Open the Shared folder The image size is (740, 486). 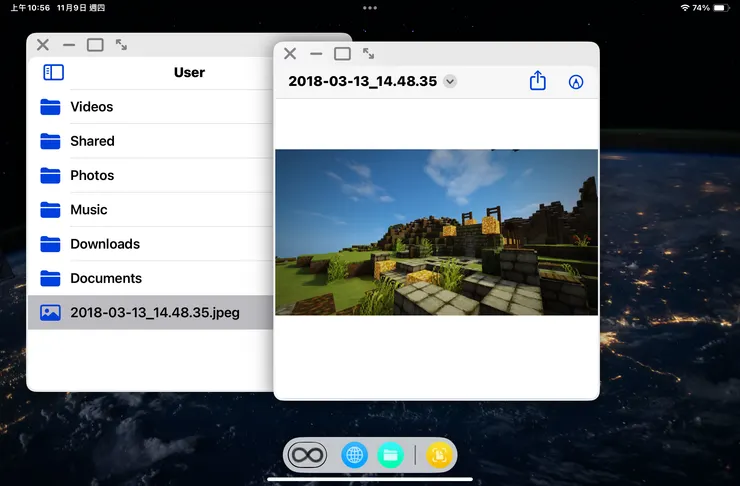tap(151, 141)
